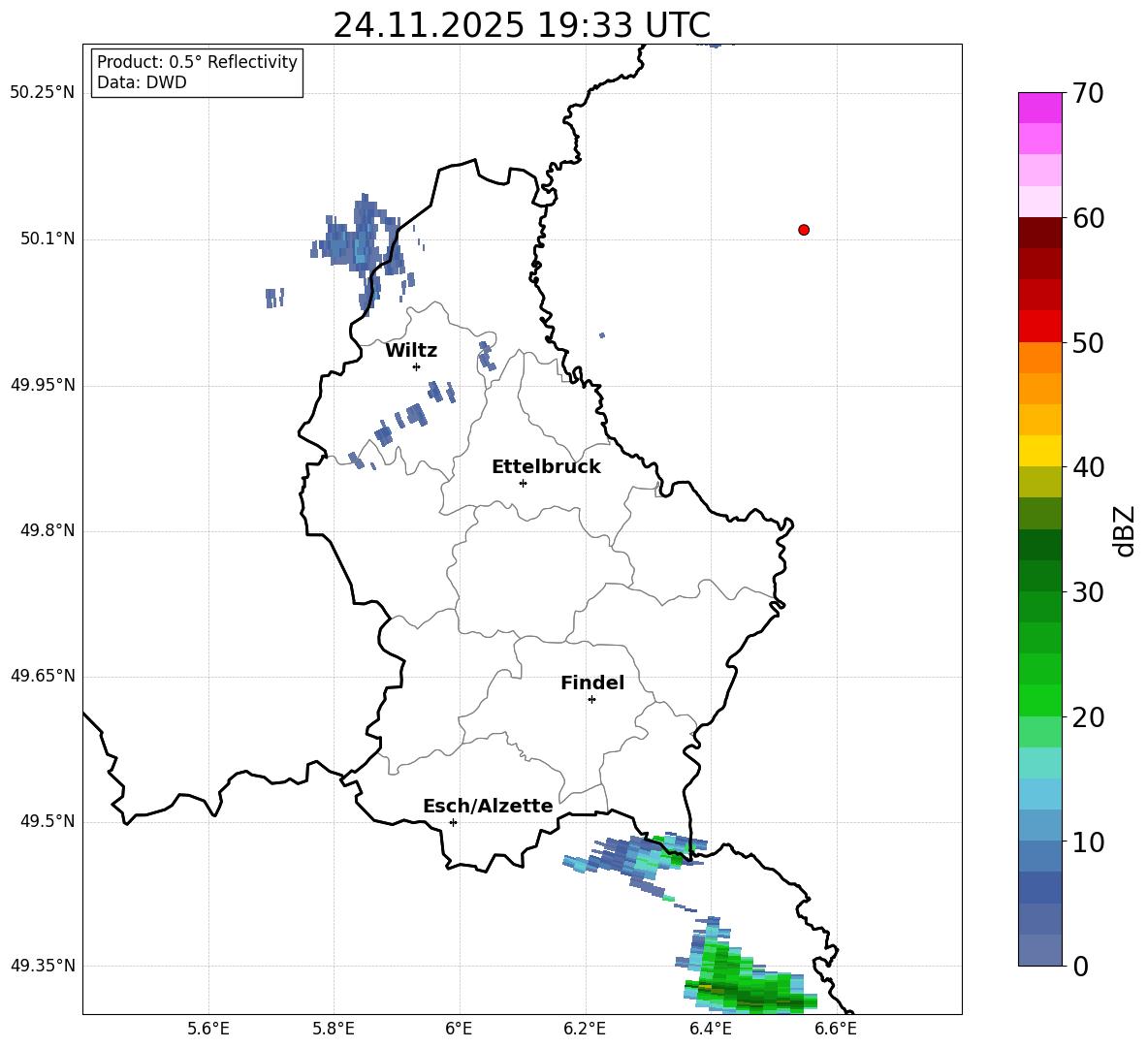The image size is (1148, 1048).
Task: Click the 49.35°N latitude label
Action: [43, 966]
